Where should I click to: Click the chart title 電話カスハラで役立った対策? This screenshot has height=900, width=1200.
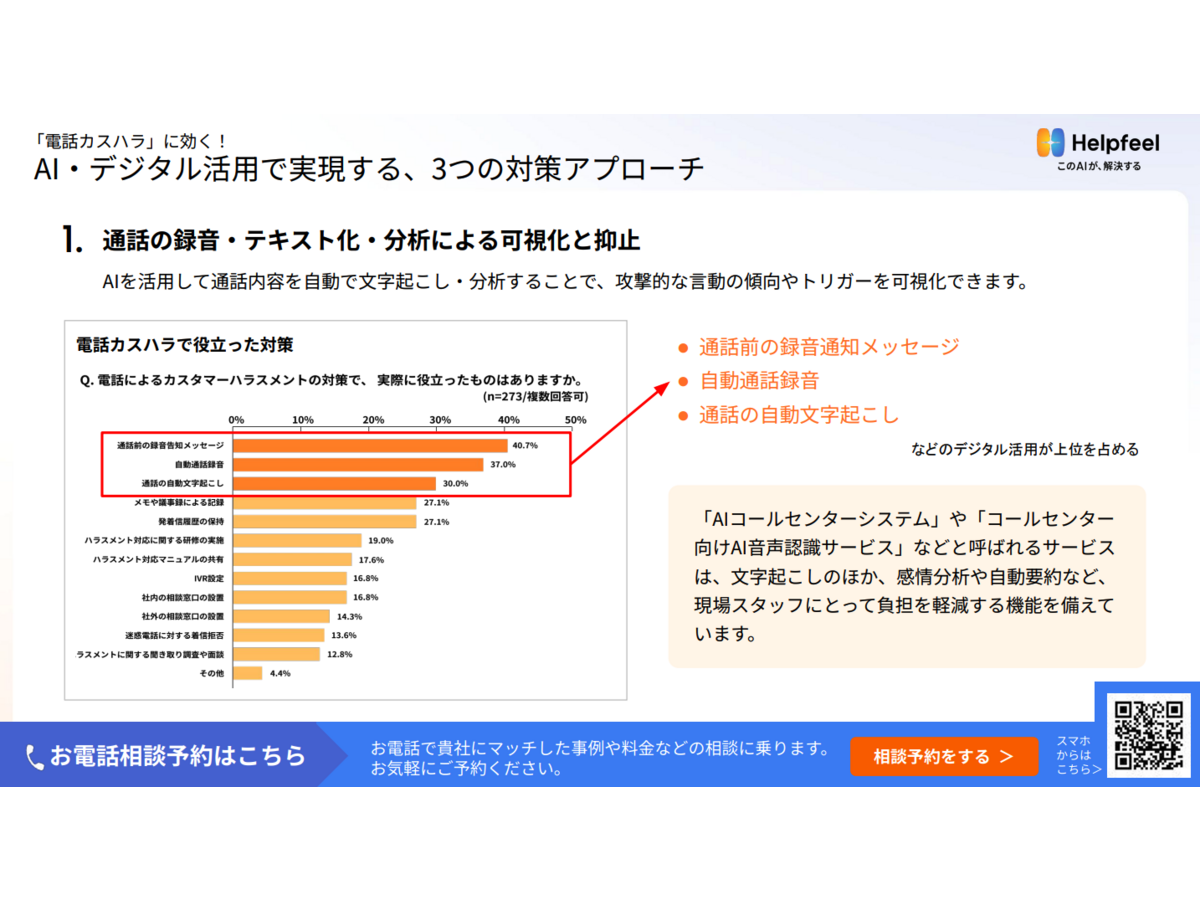185,346
